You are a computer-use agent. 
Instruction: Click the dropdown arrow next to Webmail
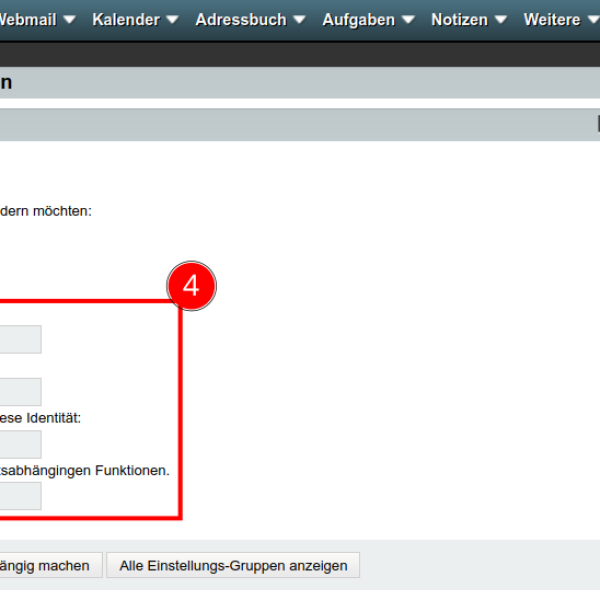coord(69,20)
